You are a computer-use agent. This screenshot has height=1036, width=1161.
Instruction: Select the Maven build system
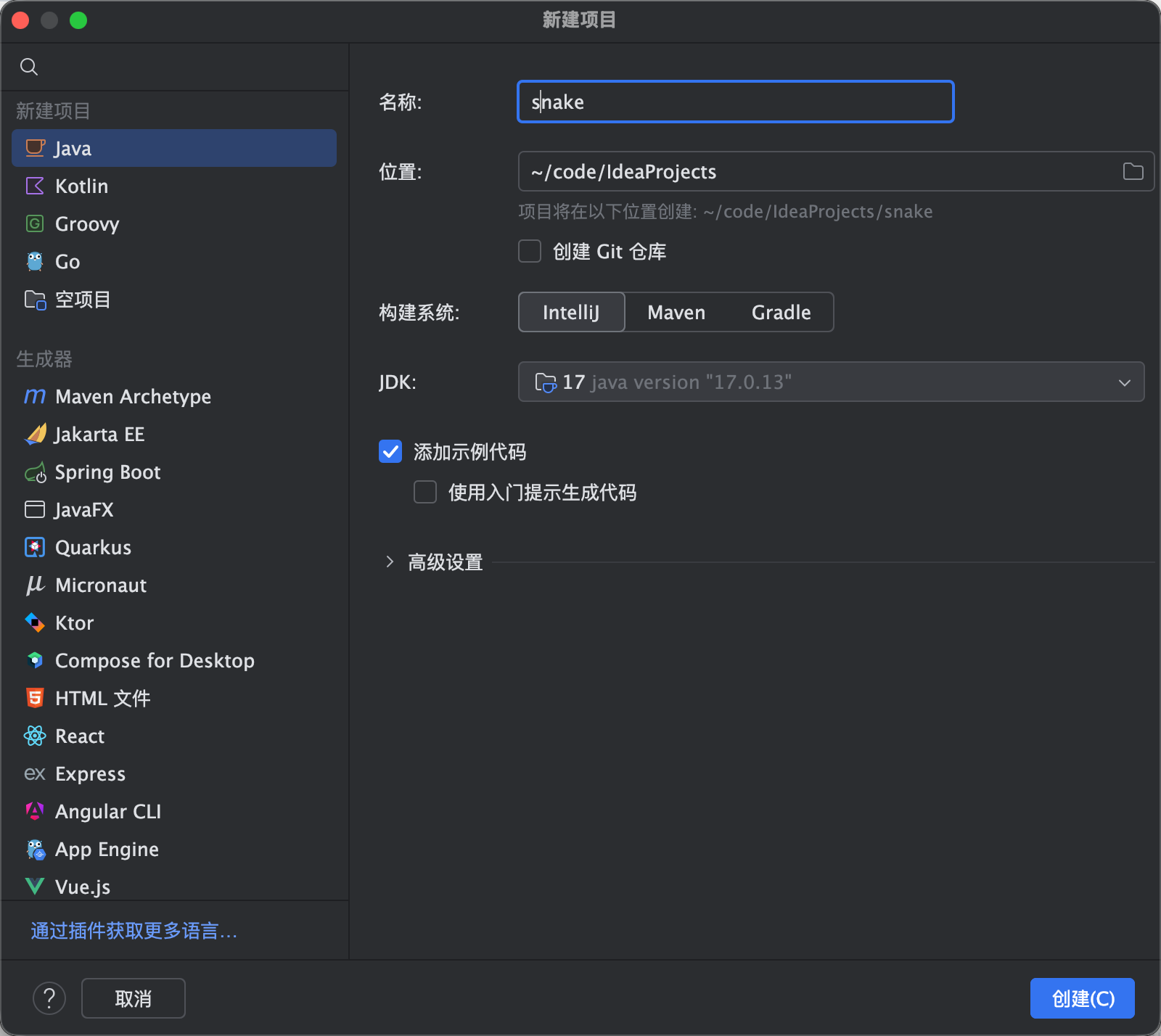pyautogui.click(x=676, y=312)
